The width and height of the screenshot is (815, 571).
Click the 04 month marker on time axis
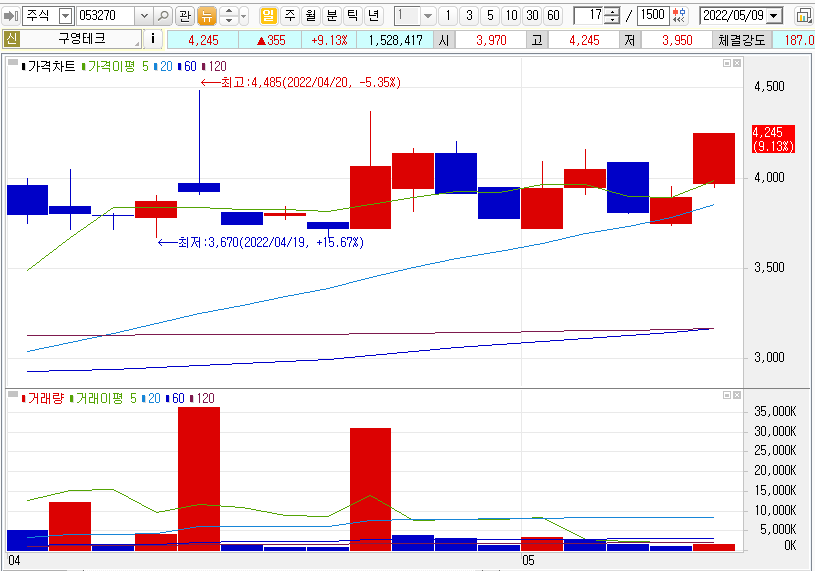coord(14,560)
